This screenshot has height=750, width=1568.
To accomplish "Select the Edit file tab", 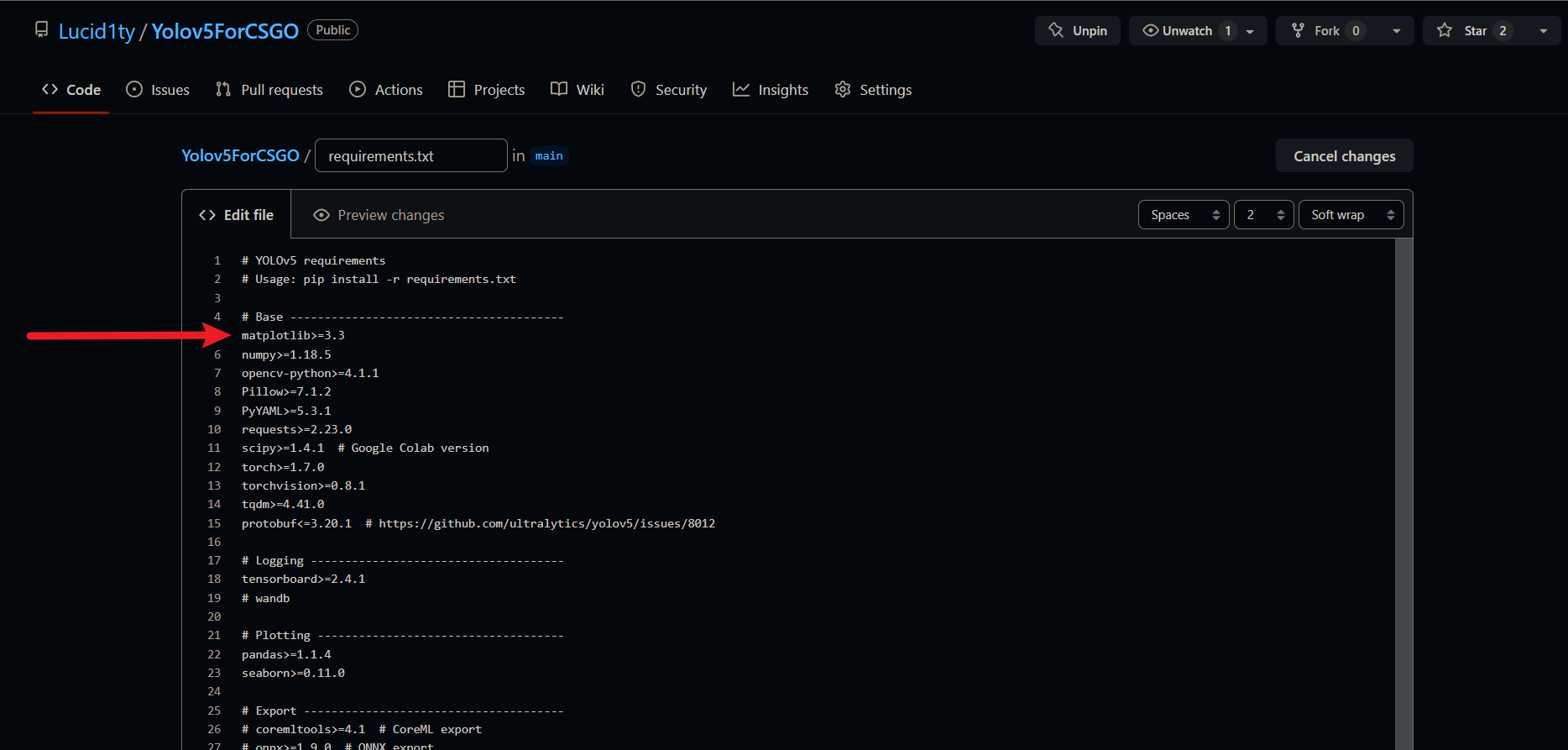I will [x=237, y=215].
